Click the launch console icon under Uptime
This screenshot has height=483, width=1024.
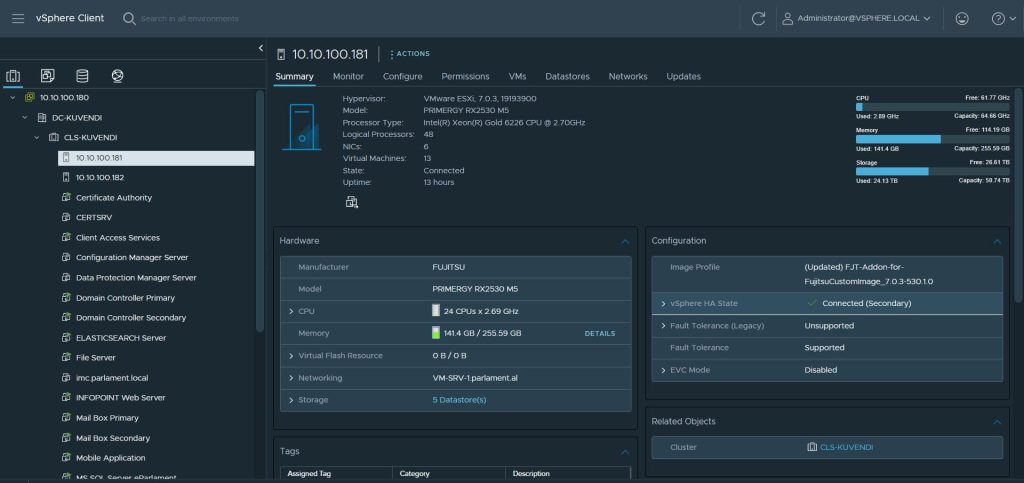click(x=352, y=202)
